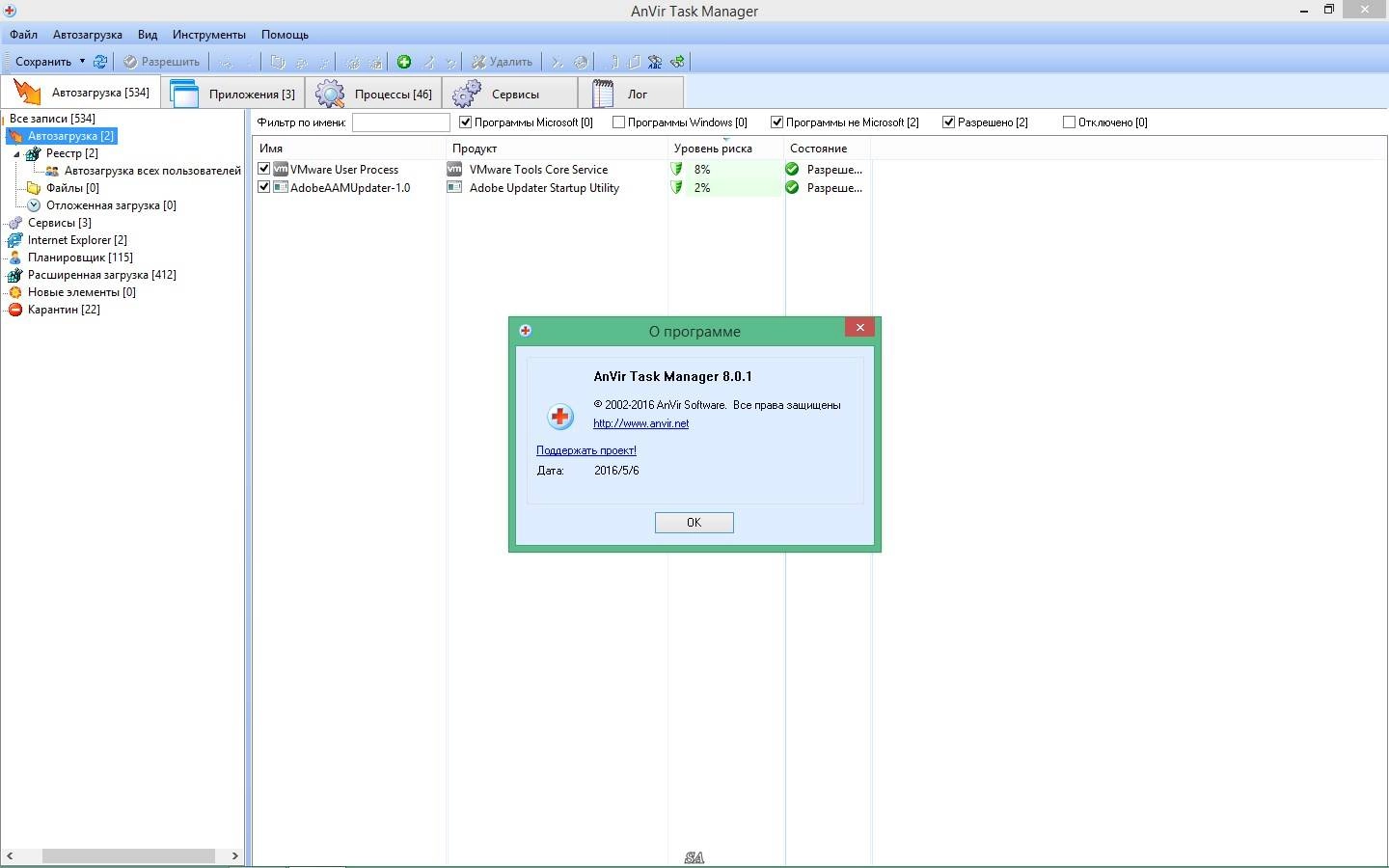The image size is (1389, 868).
Task: Toggle the Отключено filter checkbox
Action: 1070,122
